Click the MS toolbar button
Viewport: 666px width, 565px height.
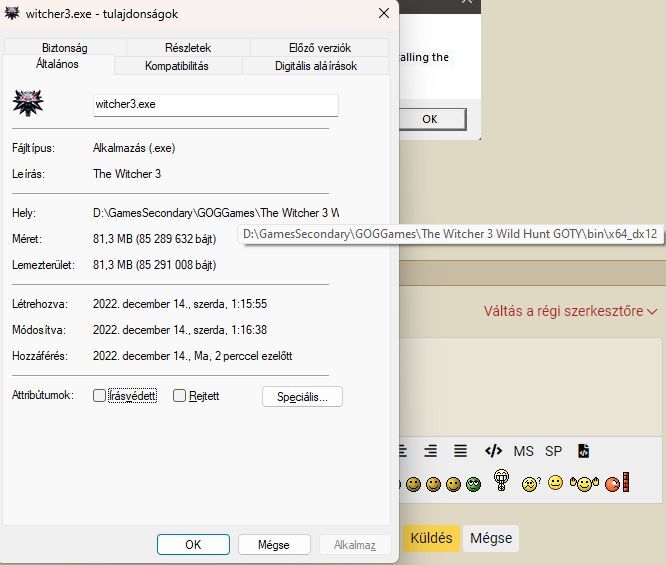point(523,451)
